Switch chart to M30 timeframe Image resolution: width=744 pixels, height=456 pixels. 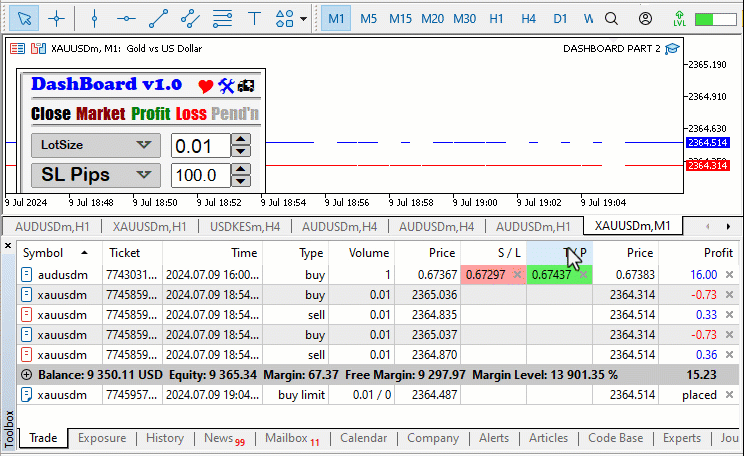tap(464, 19)
